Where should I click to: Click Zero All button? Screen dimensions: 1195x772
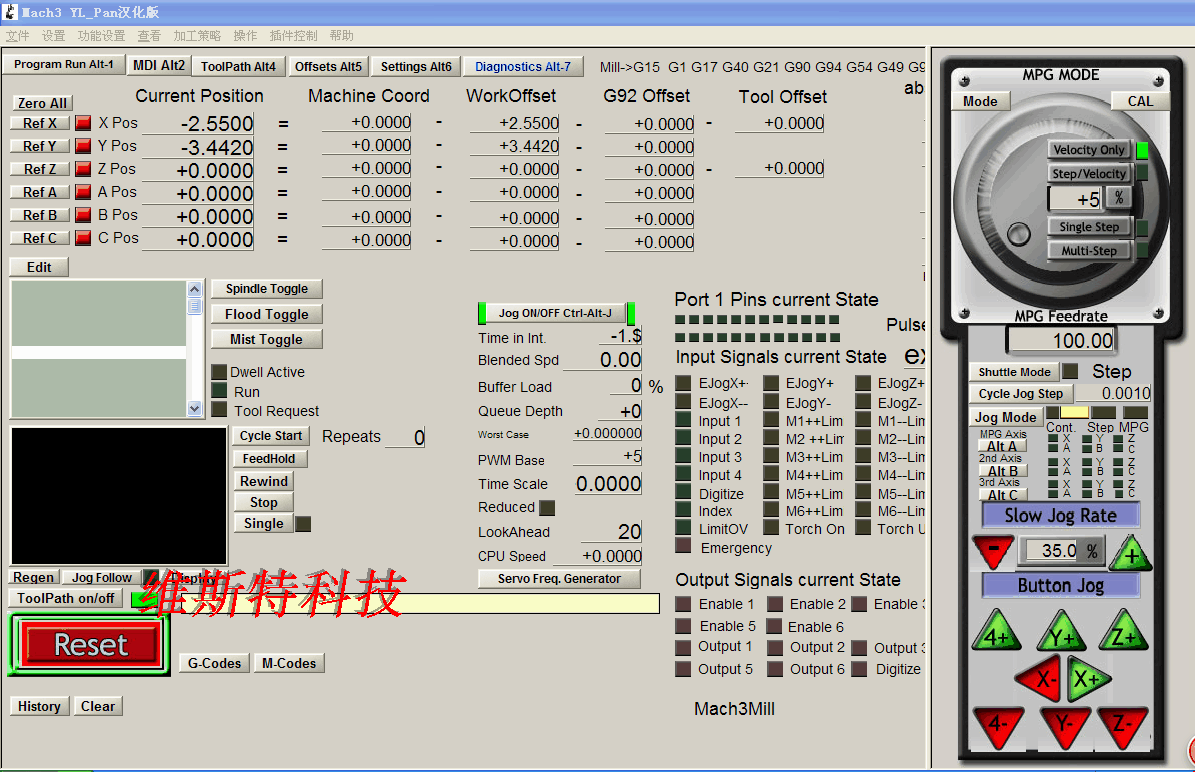click(43, 103)
